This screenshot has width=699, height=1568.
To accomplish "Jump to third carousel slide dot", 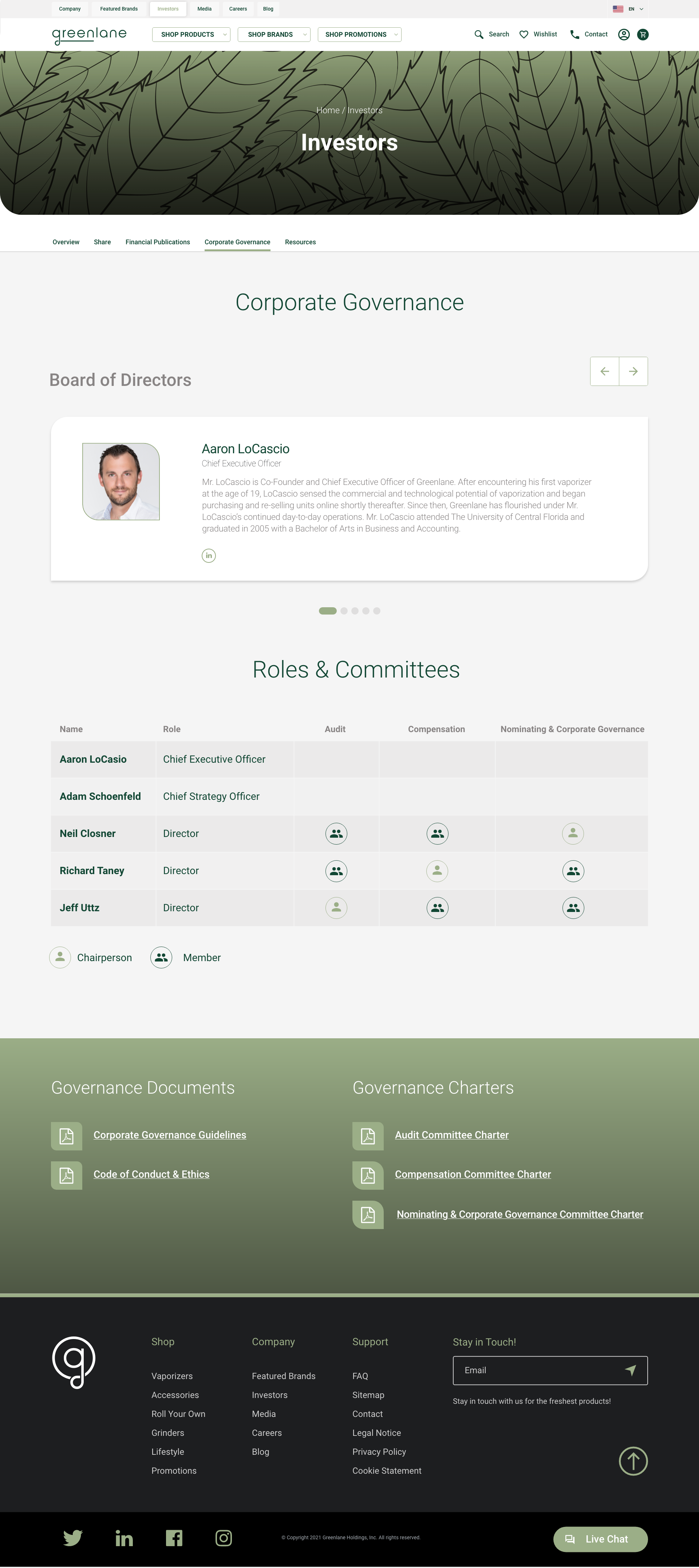I will [355, 611].
